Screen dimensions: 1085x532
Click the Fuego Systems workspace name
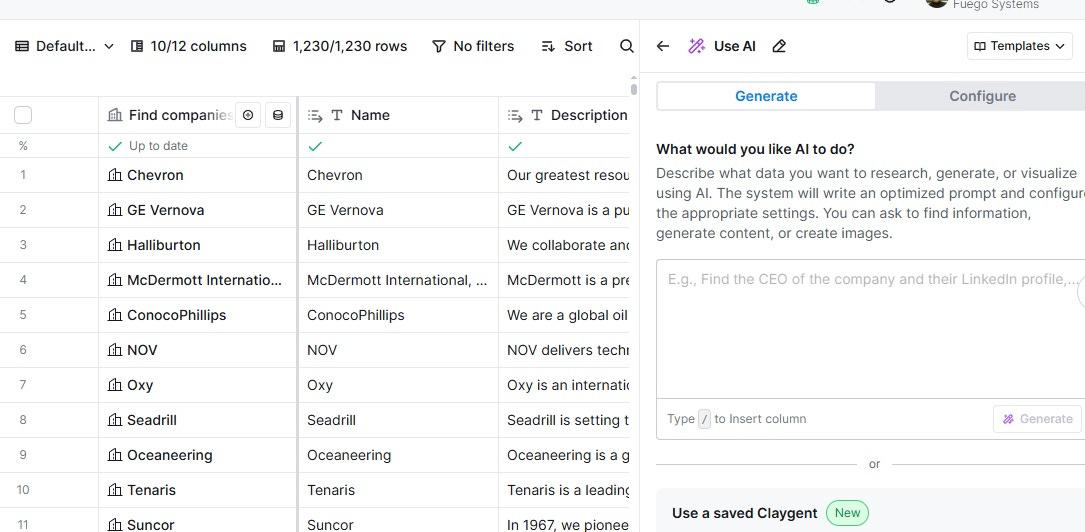tap(996, 5)
